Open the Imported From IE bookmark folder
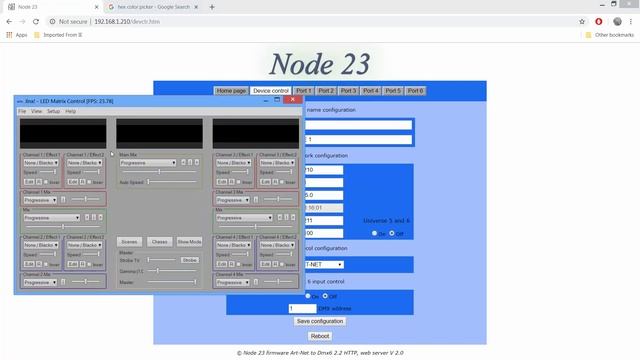 coord(58,35)
